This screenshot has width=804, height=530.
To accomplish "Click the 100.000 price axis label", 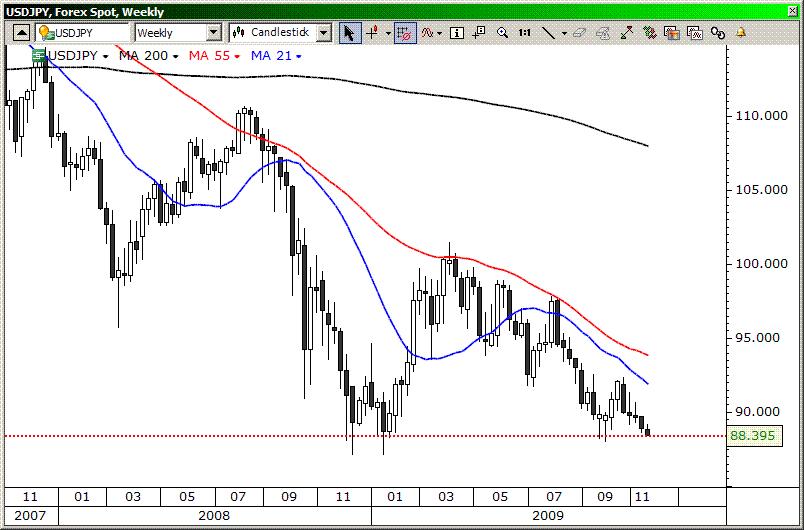I will [761, 264].
